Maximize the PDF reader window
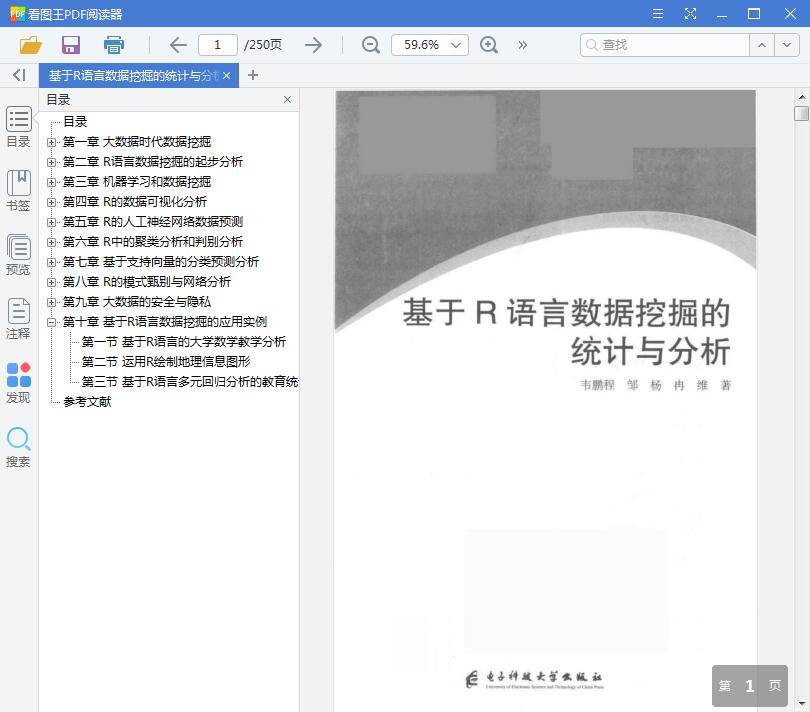Screen dimensions: 810x712 pos(754,13)
